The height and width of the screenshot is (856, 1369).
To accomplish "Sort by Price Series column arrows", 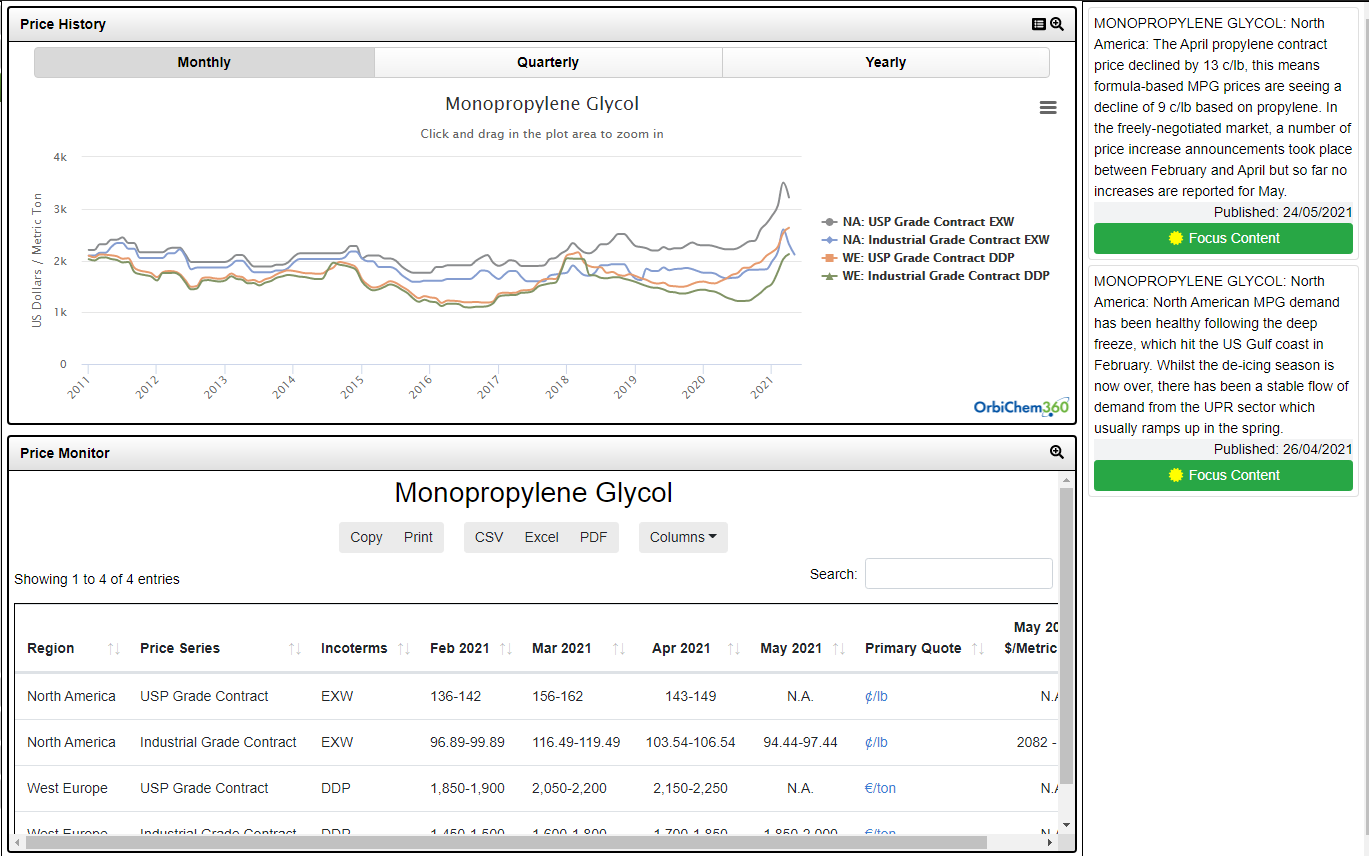I will click(295, 649).
